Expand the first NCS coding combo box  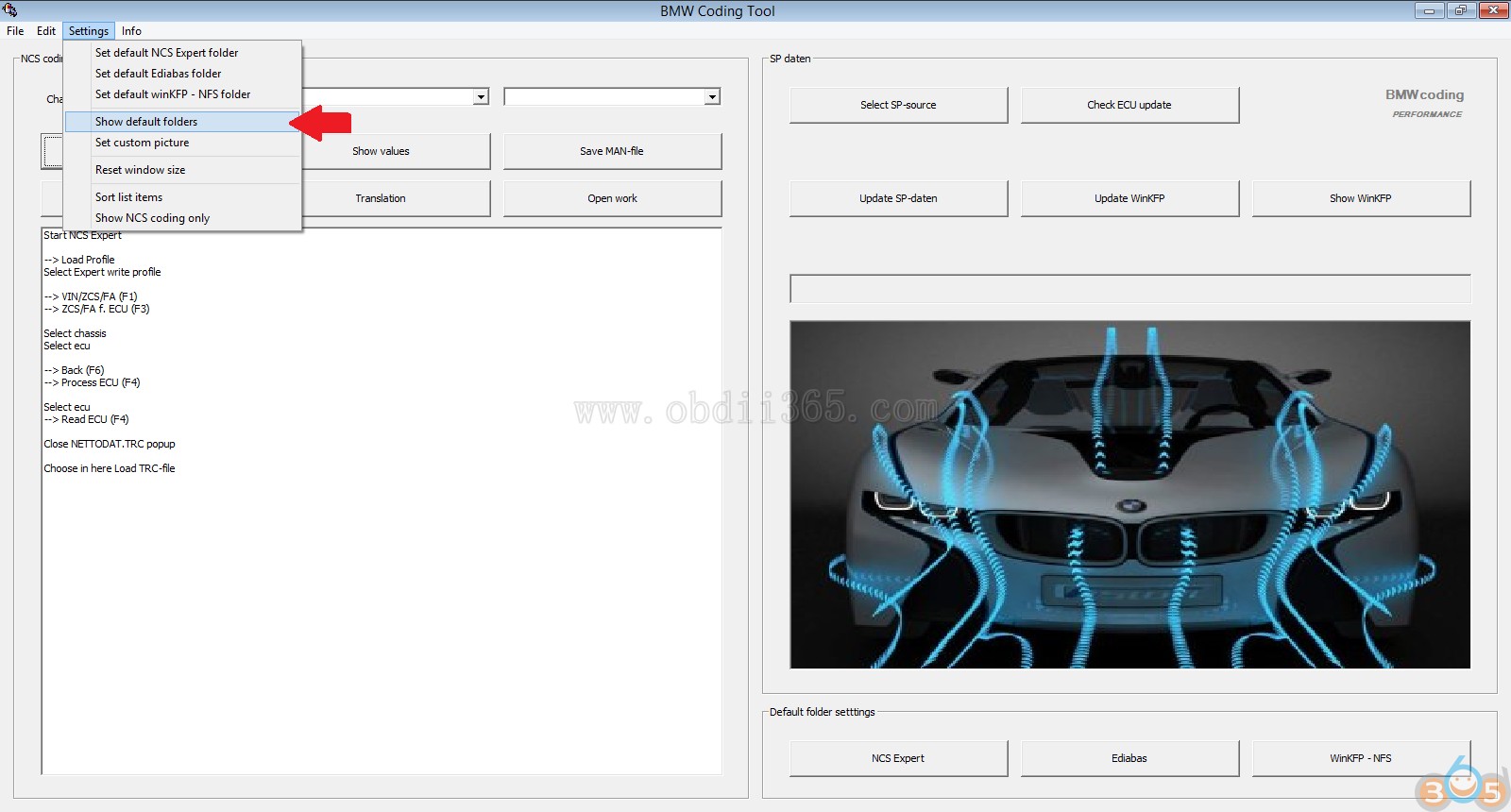click(481, 97)
